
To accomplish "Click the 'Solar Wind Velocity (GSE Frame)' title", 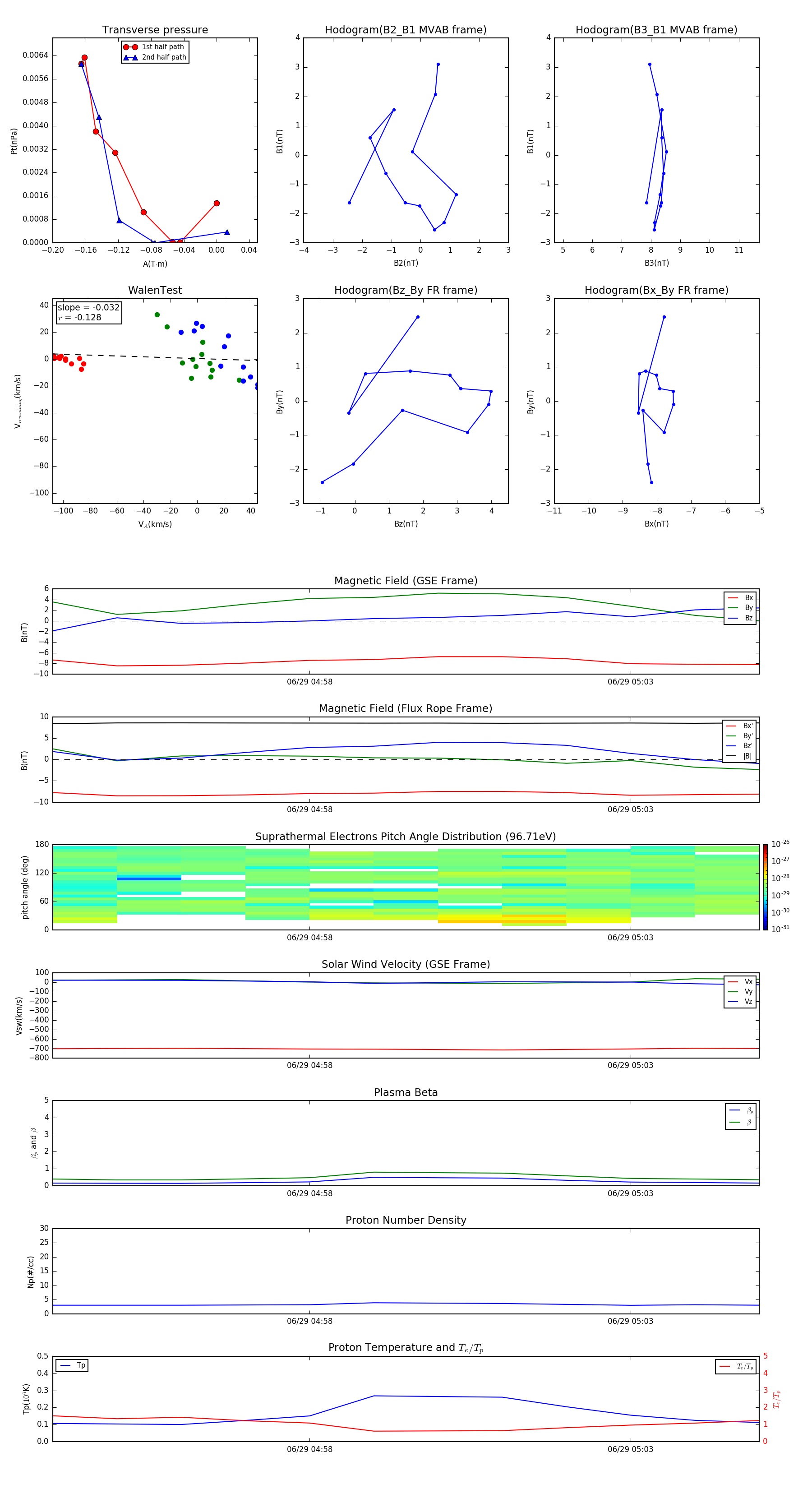I will tap(406, 965).
